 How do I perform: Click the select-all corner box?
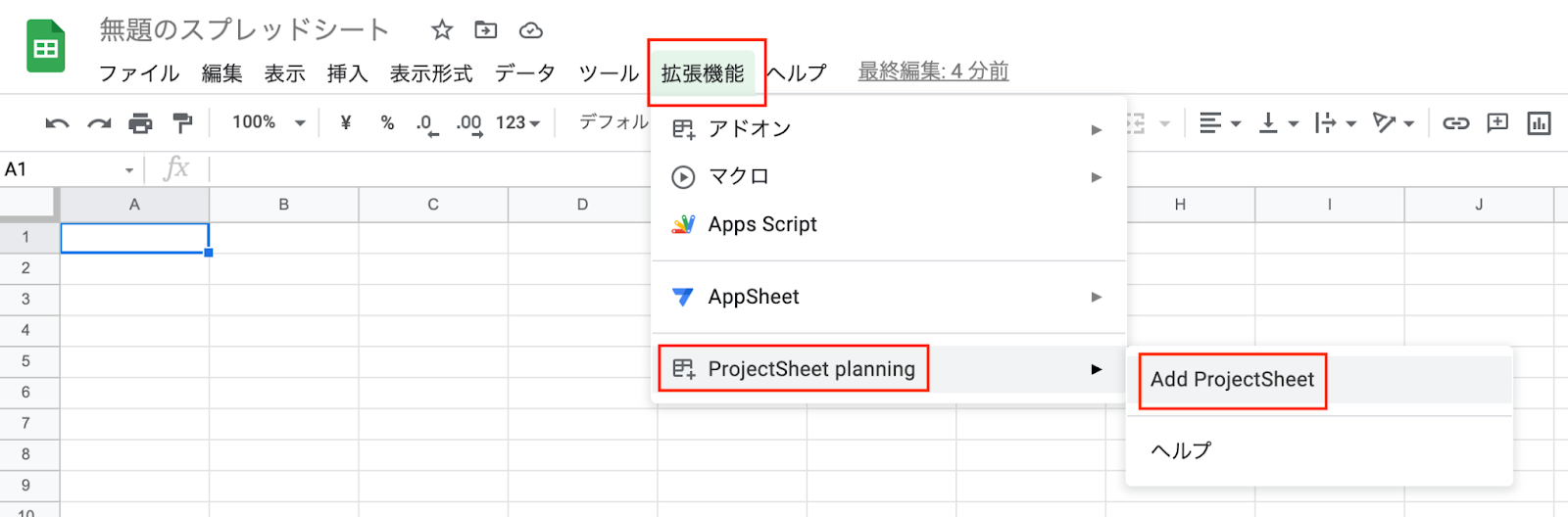coord(27,204)
